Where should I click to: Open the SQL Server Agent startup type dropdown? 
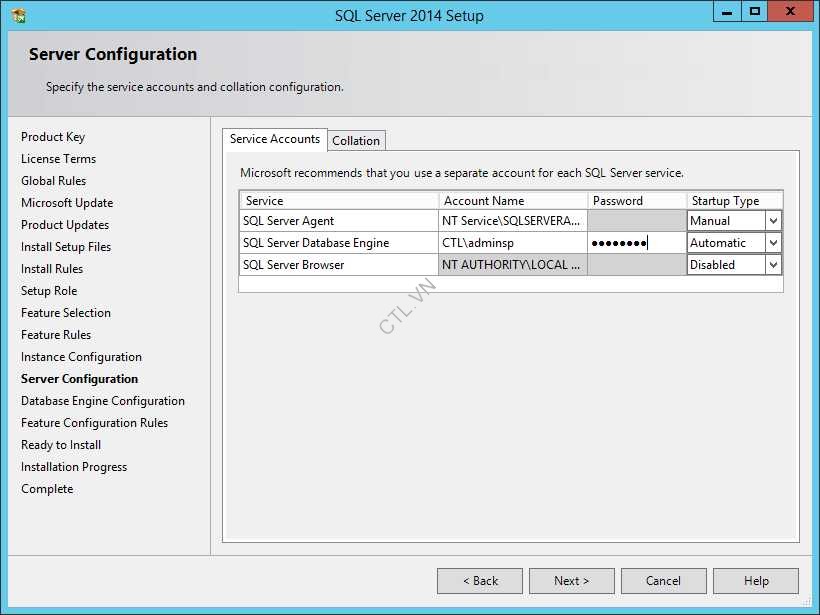(x=775, y=220)
